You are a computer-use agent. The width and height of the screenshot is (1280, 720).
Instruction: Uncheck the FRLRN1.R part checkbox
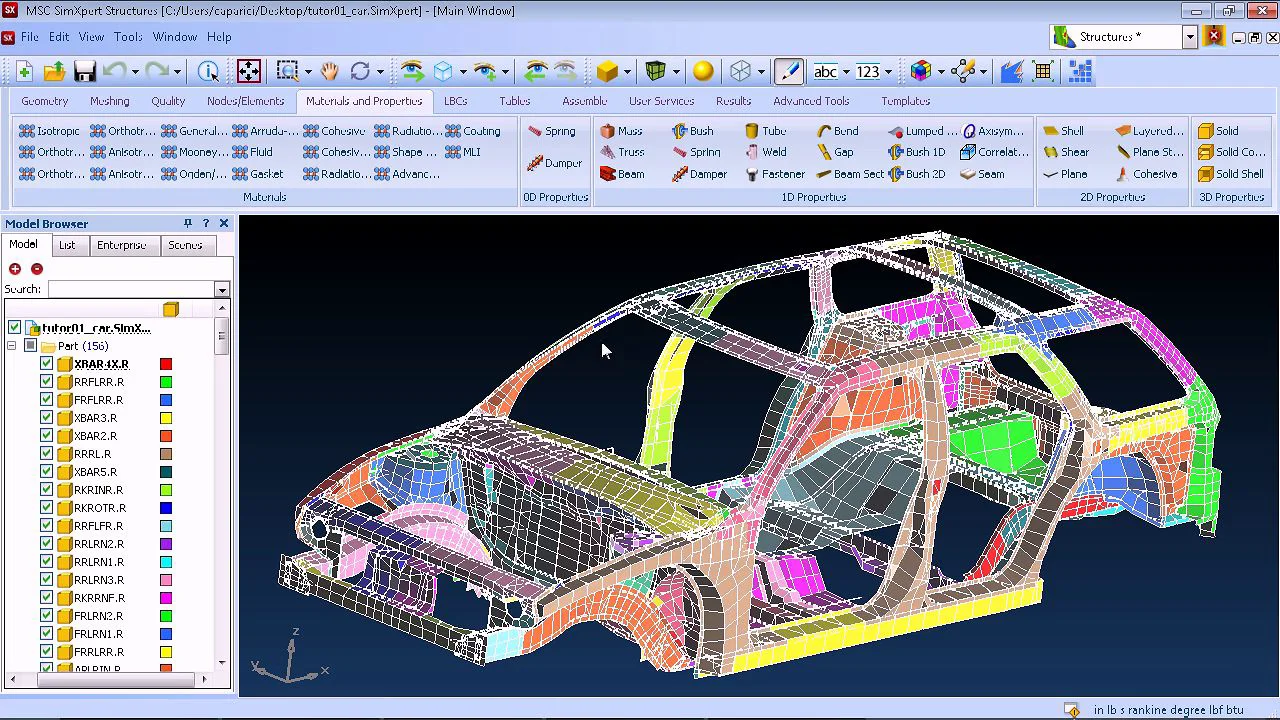(x=46, y=634)
